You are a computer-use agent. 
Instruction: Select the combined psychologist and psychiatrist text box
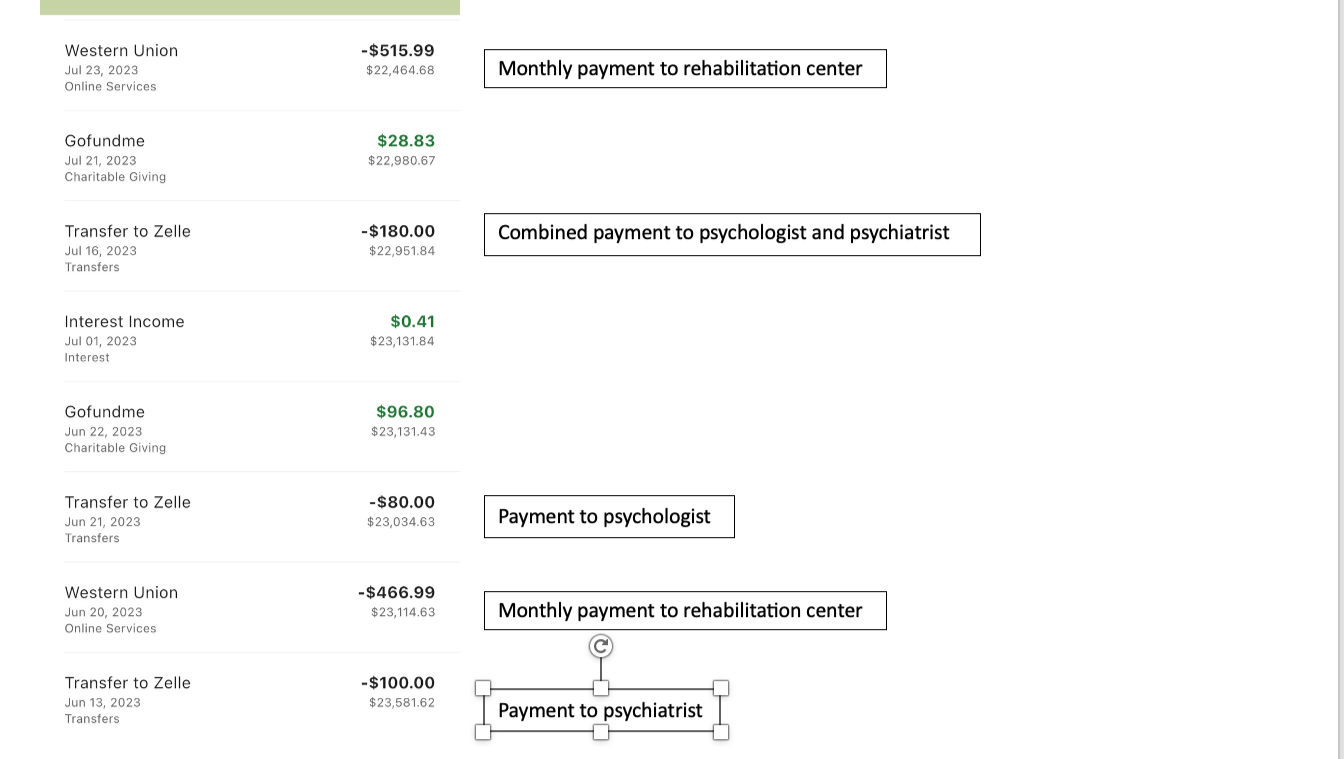(732, 234)
